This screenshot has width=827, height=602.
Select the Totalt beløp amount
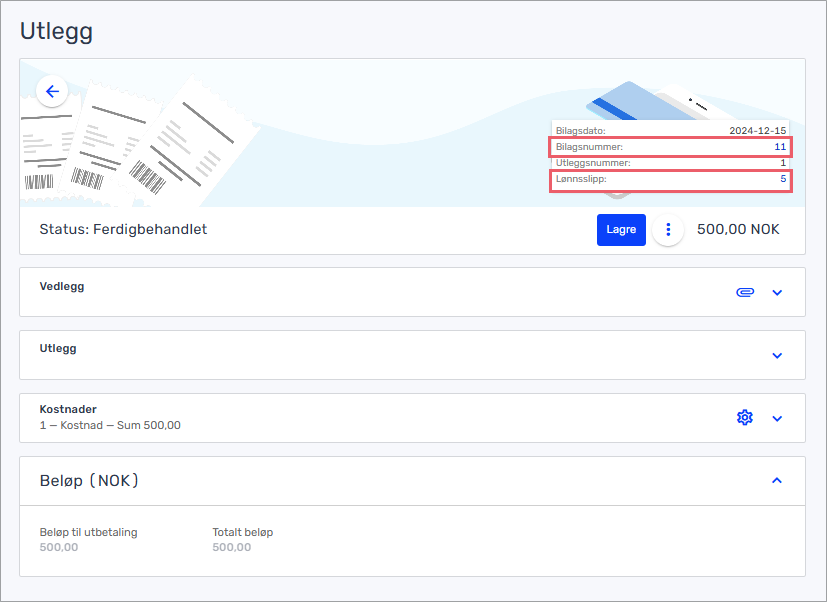coord(232,547)
